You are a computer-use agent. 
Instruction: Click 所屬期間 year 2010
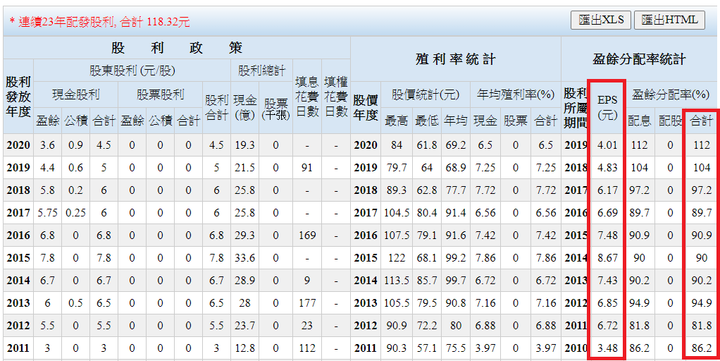coord(576,348)
